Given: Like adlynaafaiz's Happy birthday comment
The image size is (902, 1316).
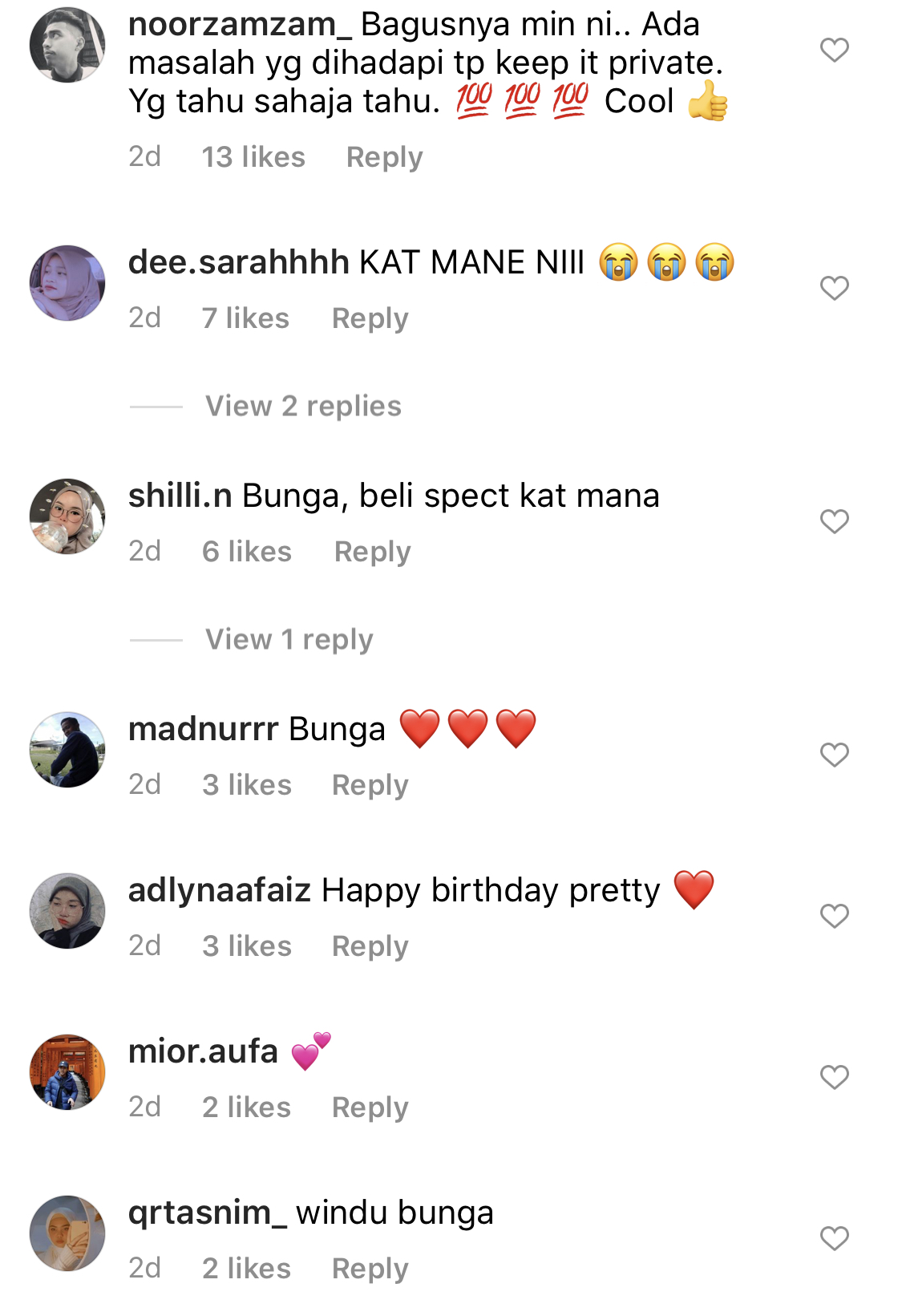Looking at the screenshot, I should pyautogui.click(x=834, y=916).
